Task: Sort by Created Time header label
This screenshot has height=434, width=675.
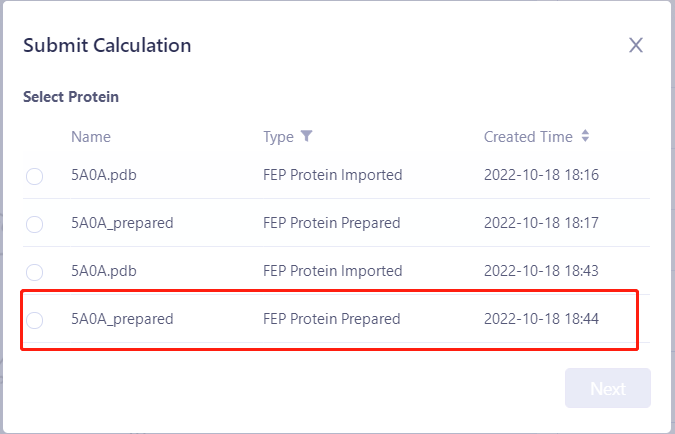Action: 528,137
